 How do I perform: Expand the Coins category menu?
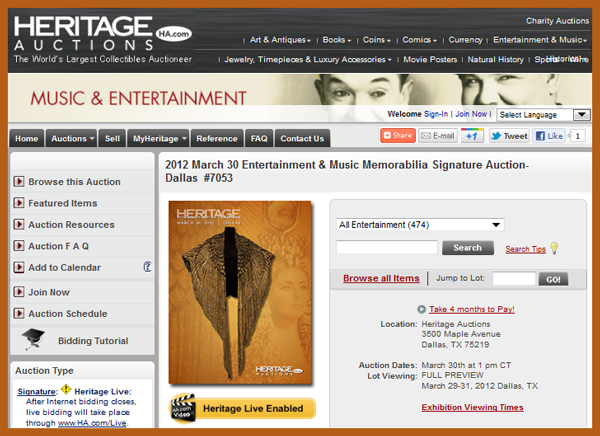click(x=377, y=40)
